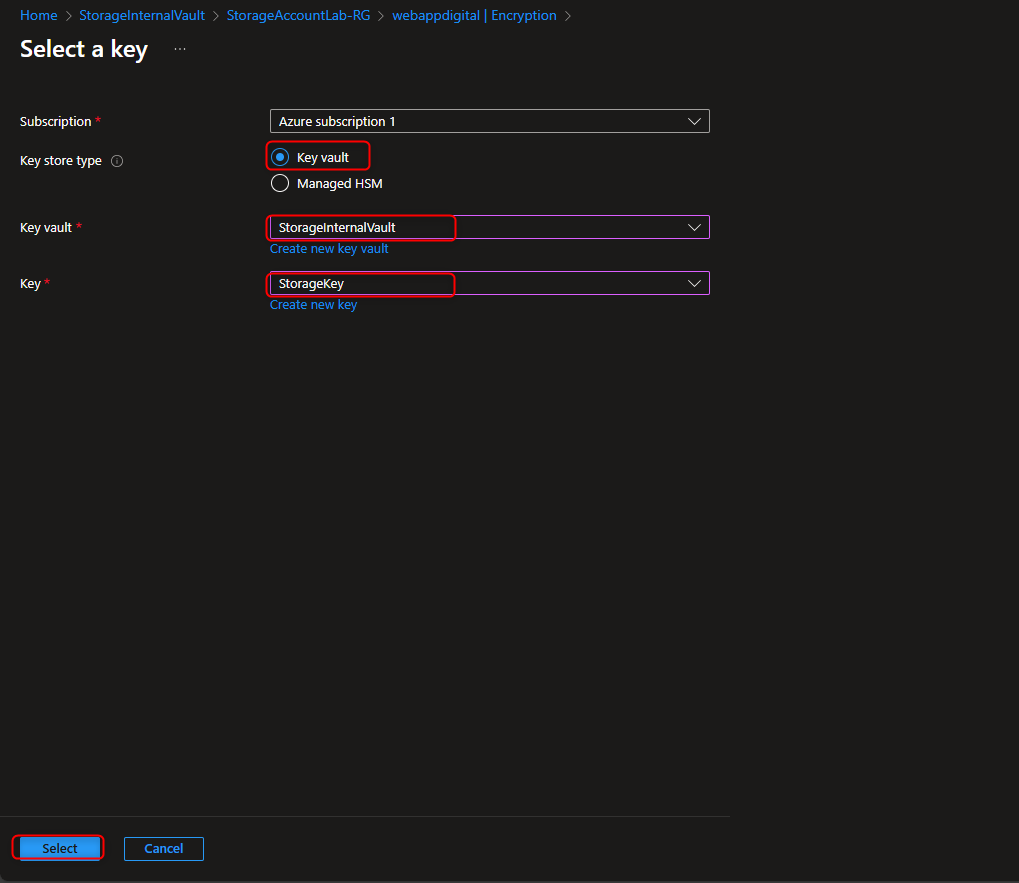The height and width of the screenshot is (883, 1019).
Task: Click the Key store type info icon
Action: 117,160
